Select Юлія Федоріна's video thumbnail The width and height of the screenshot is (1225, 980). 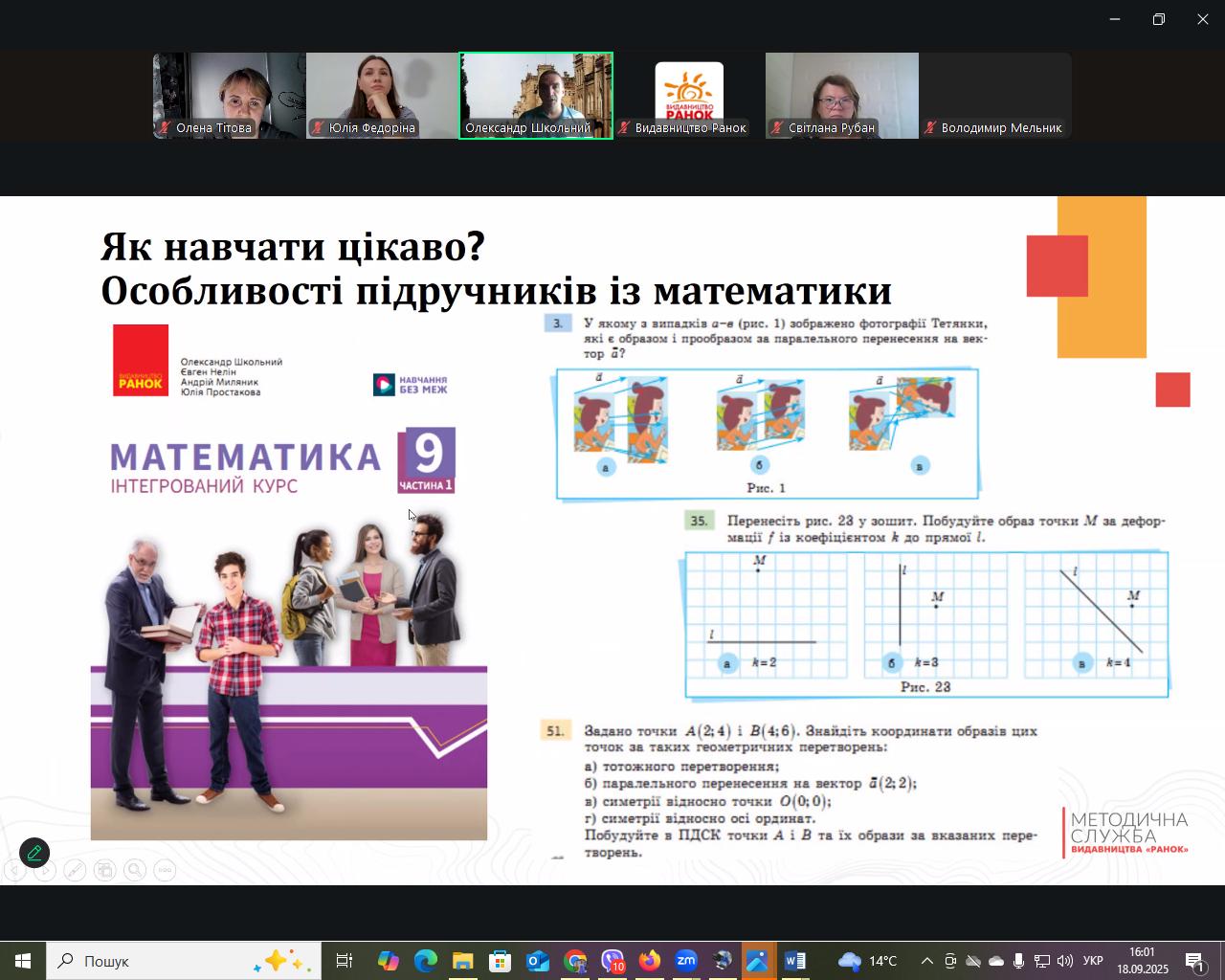click(382, 96)
